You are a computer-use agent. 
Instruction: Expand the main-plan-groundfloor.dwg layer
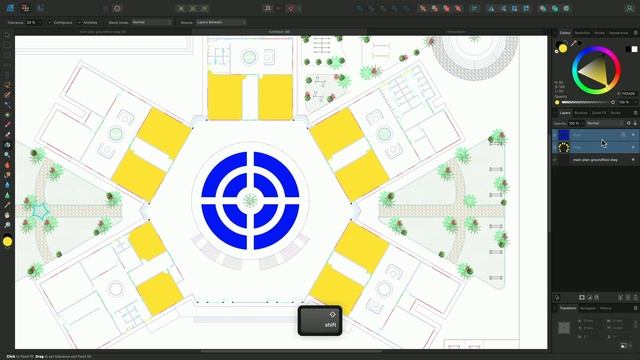point(555,160)
